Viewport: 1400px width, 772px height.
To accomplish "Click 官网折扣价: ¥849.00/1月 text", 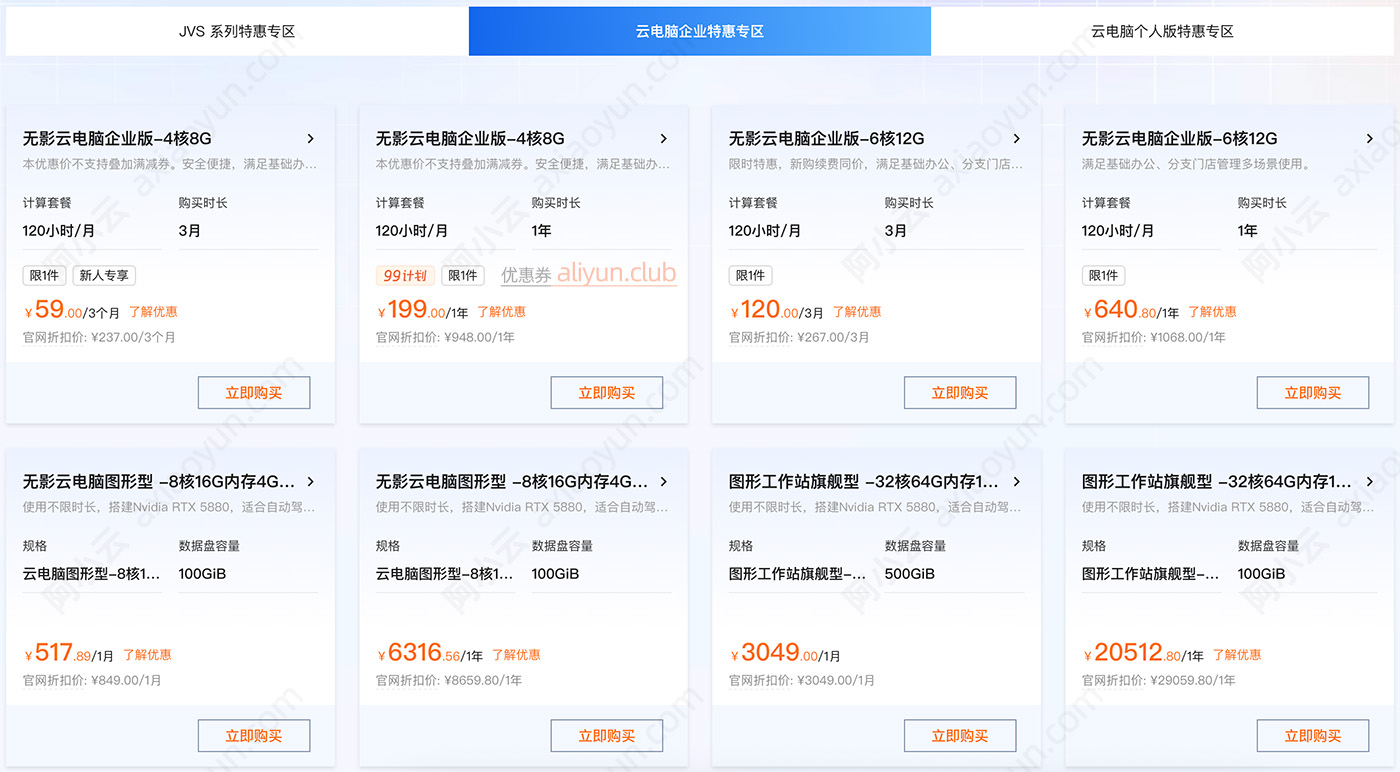I will click(92, 681).
